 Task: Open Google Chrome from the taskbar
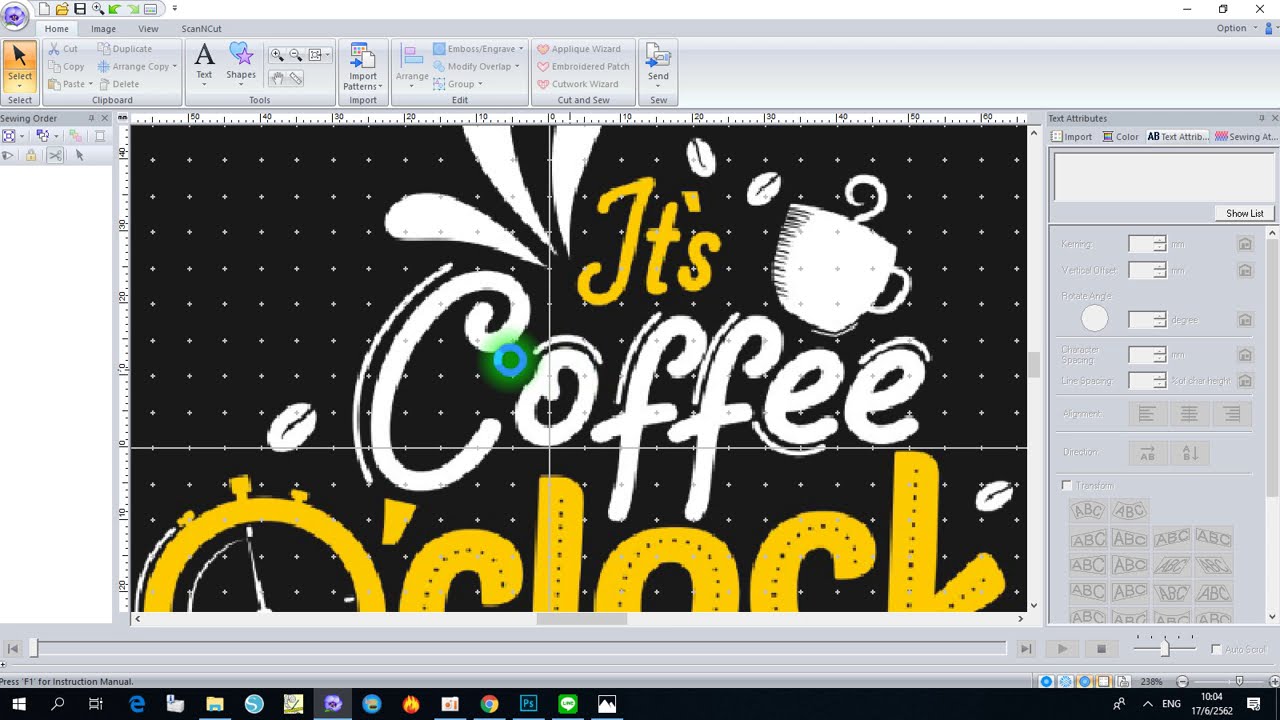point(489,704)
